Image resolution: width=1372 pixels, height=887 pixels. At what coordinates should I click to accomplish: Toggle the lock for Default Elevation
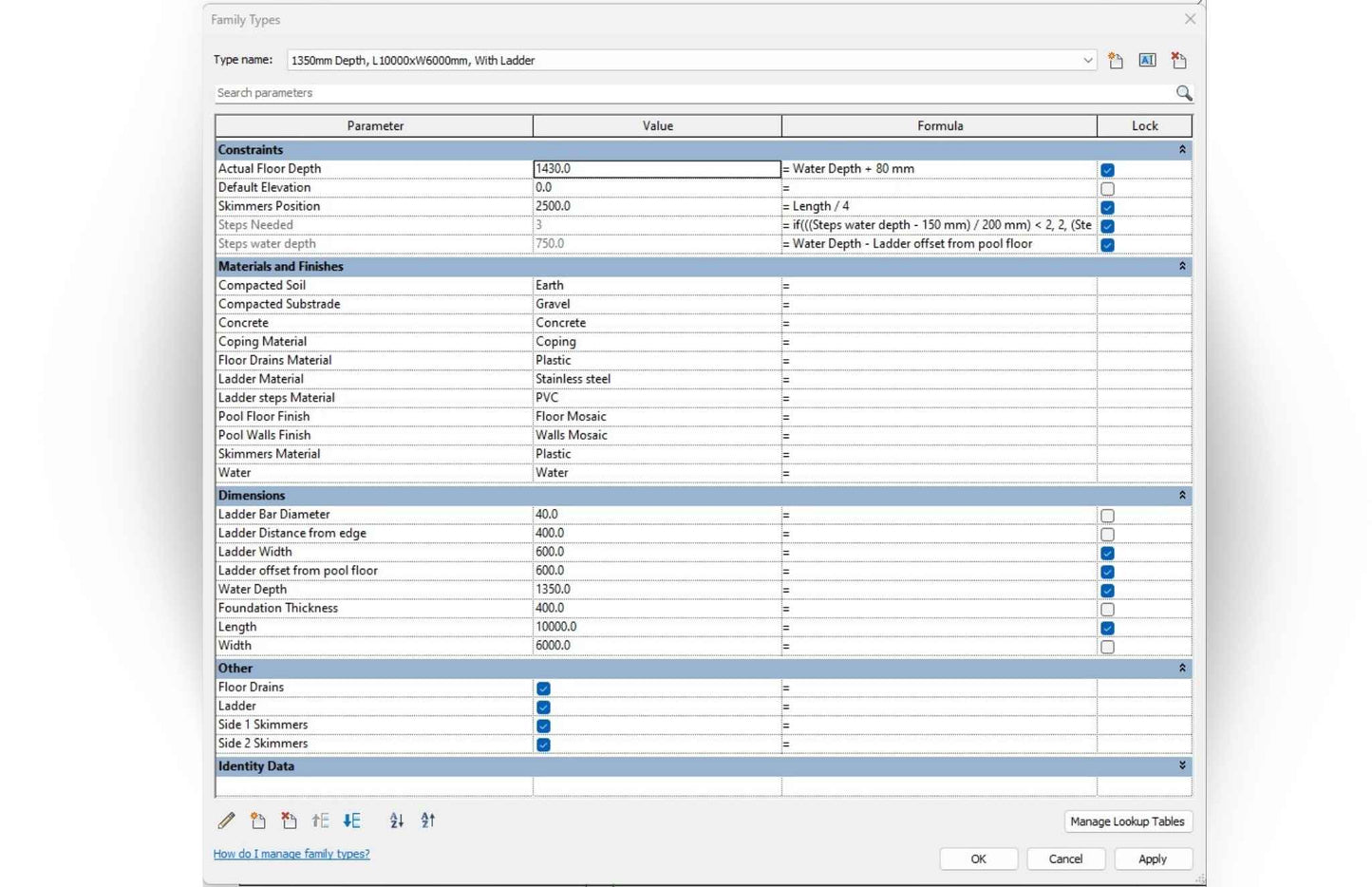coord(1107,189)
